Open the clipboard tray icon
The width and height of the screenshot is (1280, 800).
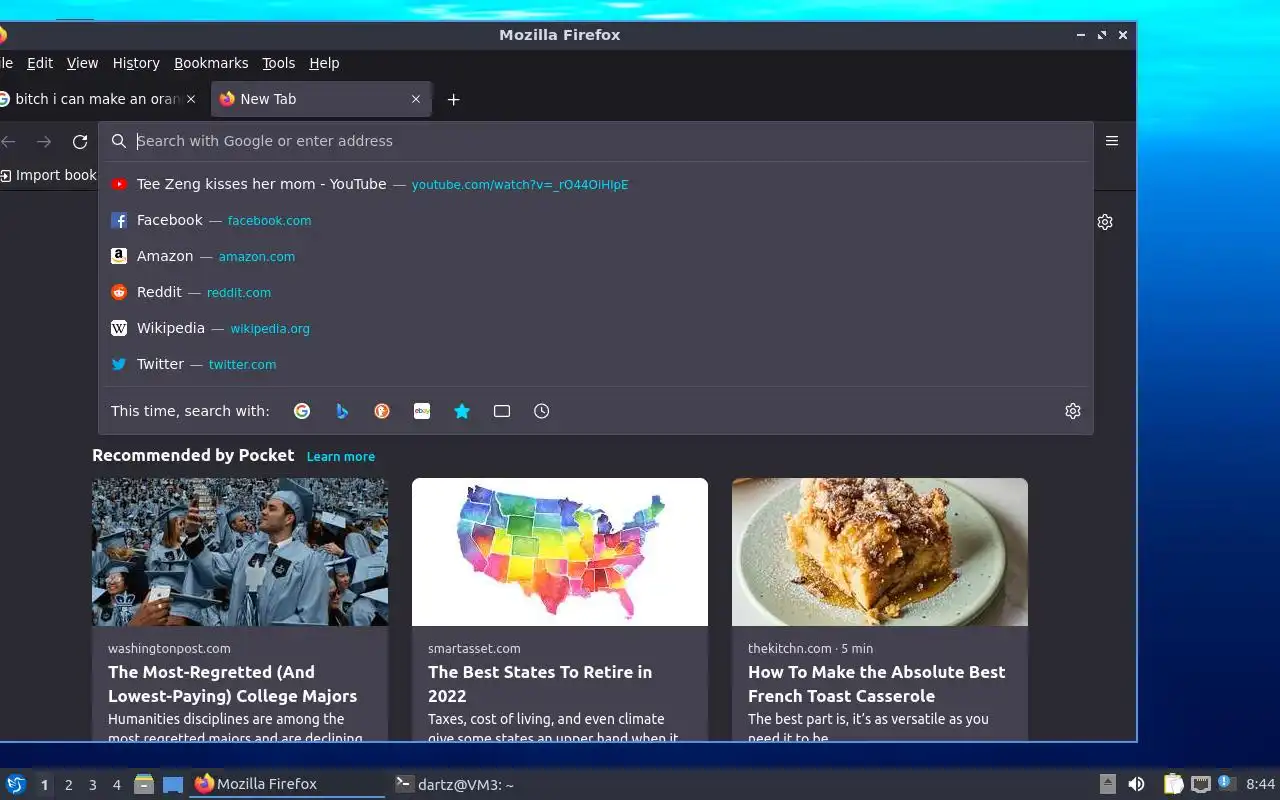(1173, 784)
